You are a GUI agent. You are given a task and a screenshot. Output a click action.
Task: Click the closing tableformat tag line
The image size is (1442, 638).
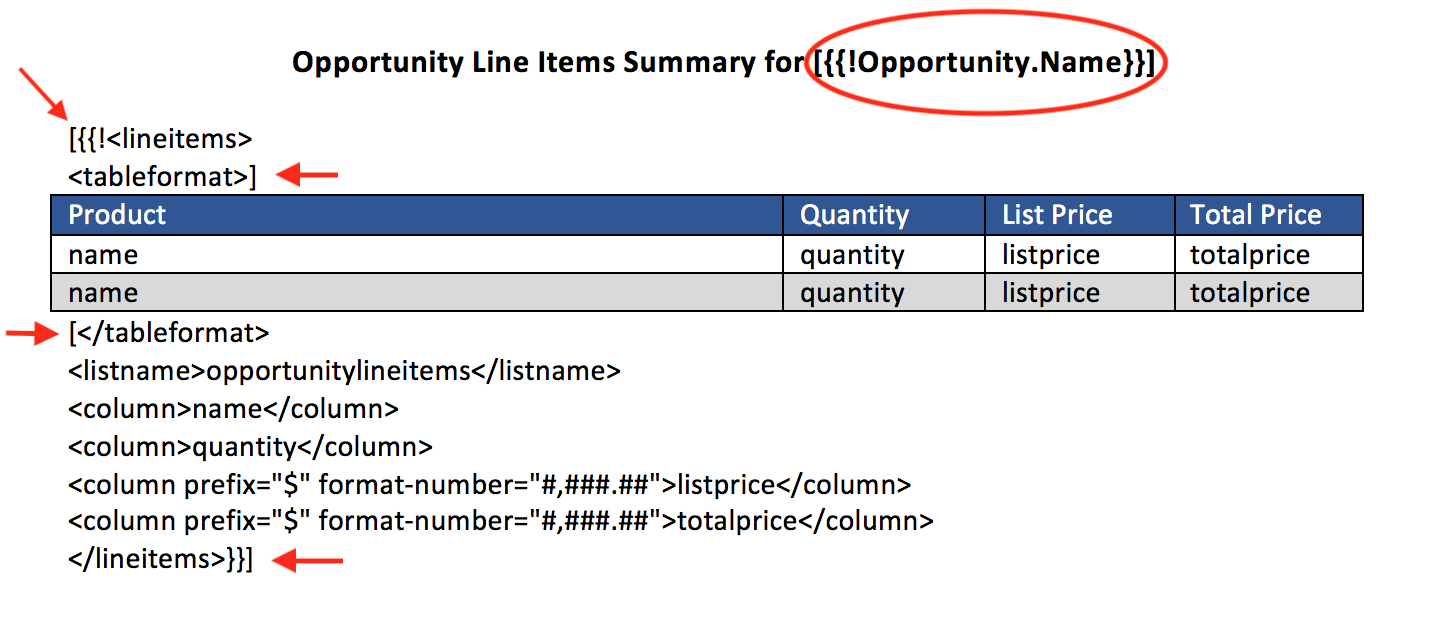pyautogui.click(x=169, y=332)
